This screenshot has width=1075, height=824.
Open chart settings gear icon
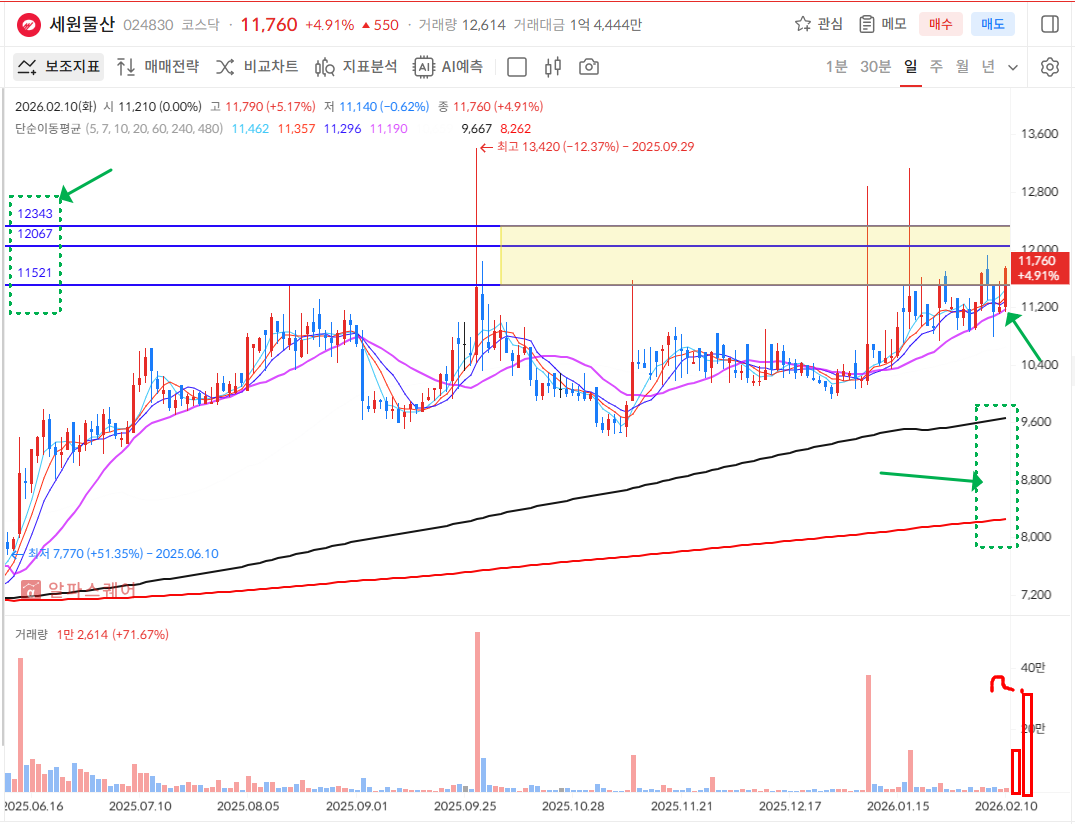point(1049,67)
